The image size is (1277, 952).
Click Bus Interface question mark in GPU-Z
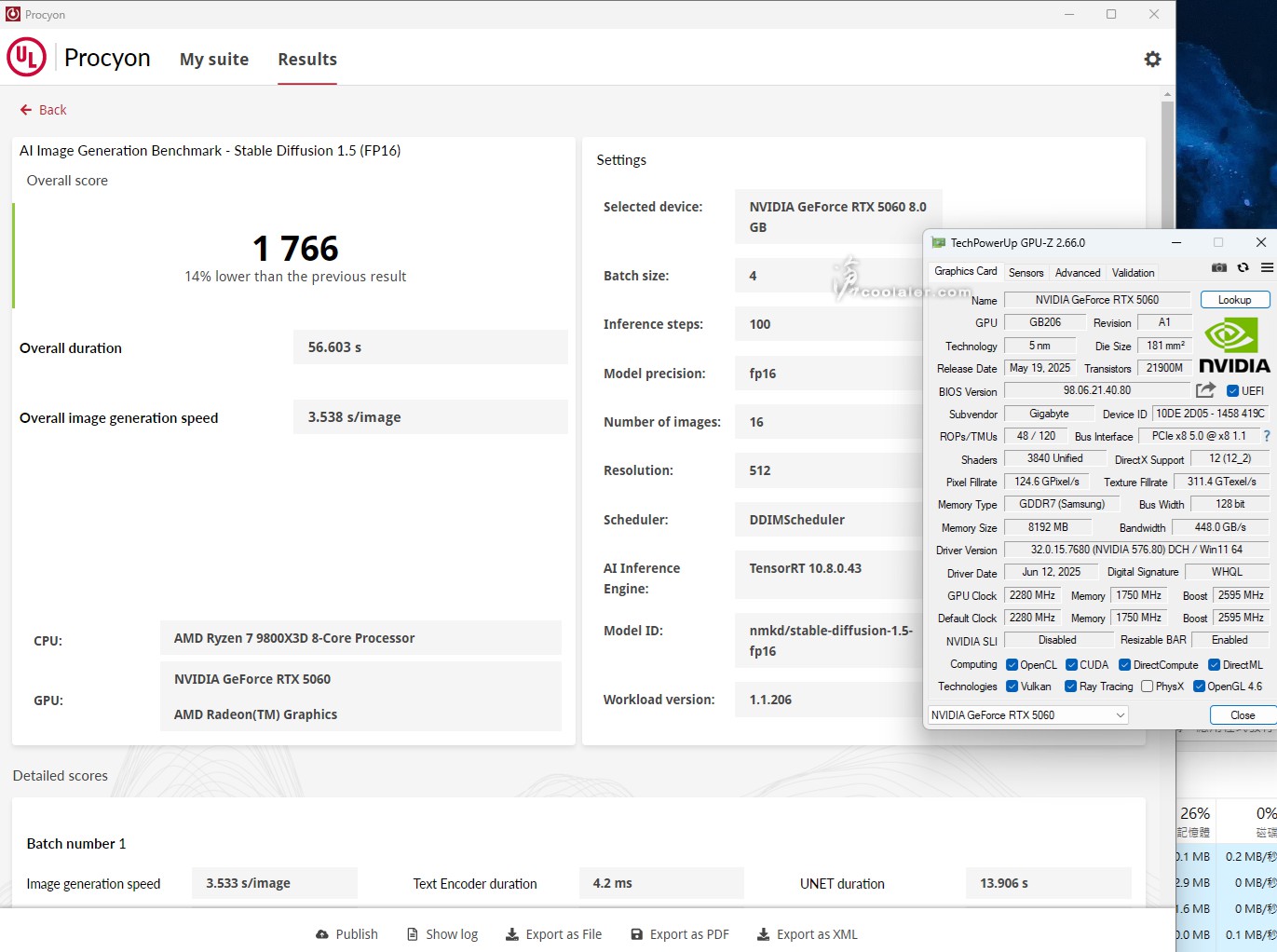coord(1267,436)
